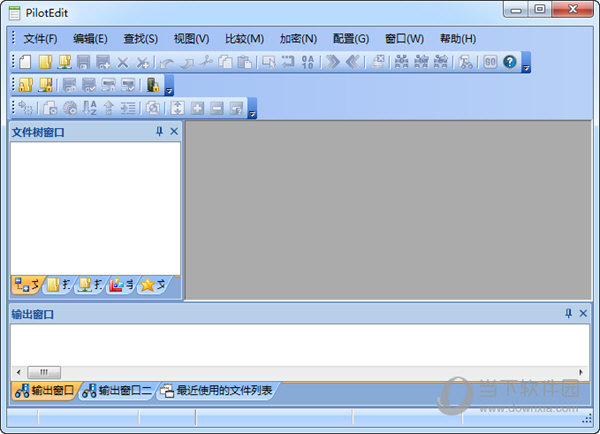Open the 配置(G) menu
The width and height of the screenshot is (600, 434).
click(351, 39)
